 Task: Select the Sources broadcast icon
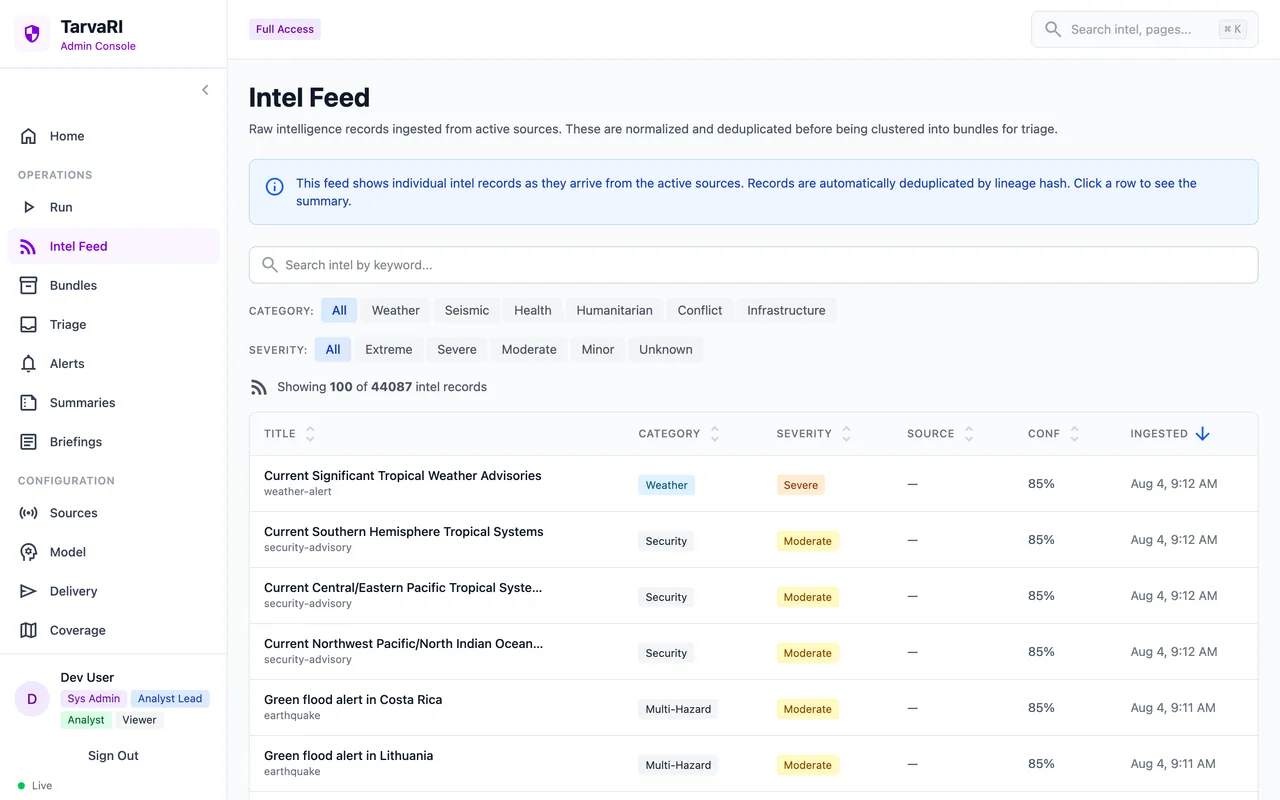point(29,513)
